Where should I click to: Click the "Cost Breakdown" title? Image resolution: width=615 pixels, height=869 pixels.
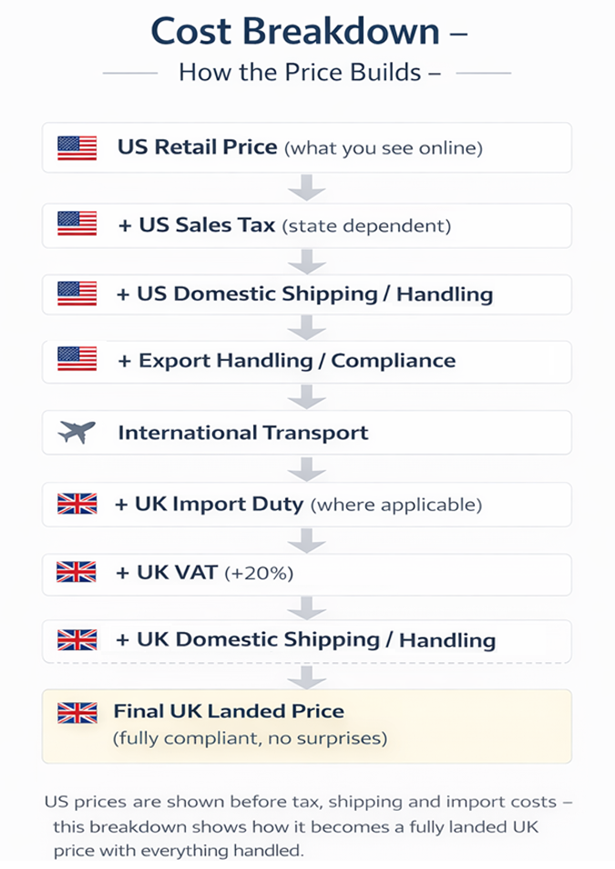coord(295,31)
